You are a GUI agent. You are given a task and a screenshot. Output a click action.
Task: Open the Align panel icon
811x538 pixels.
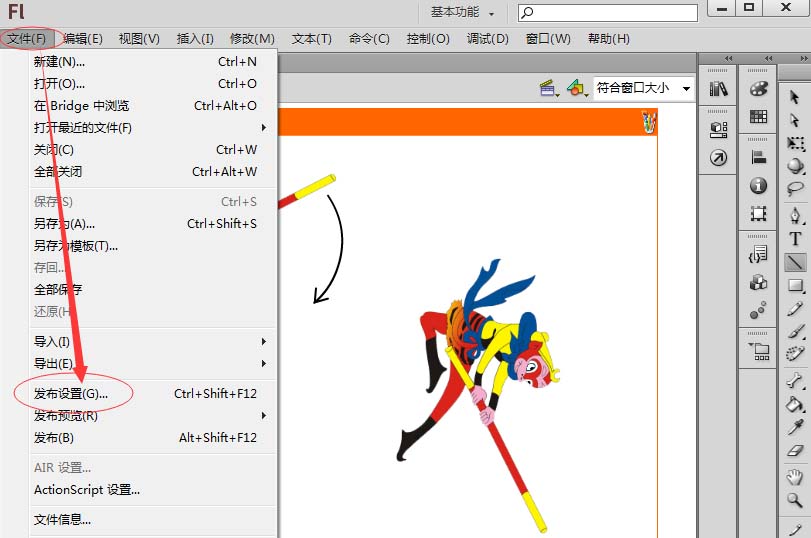[758, 157]
